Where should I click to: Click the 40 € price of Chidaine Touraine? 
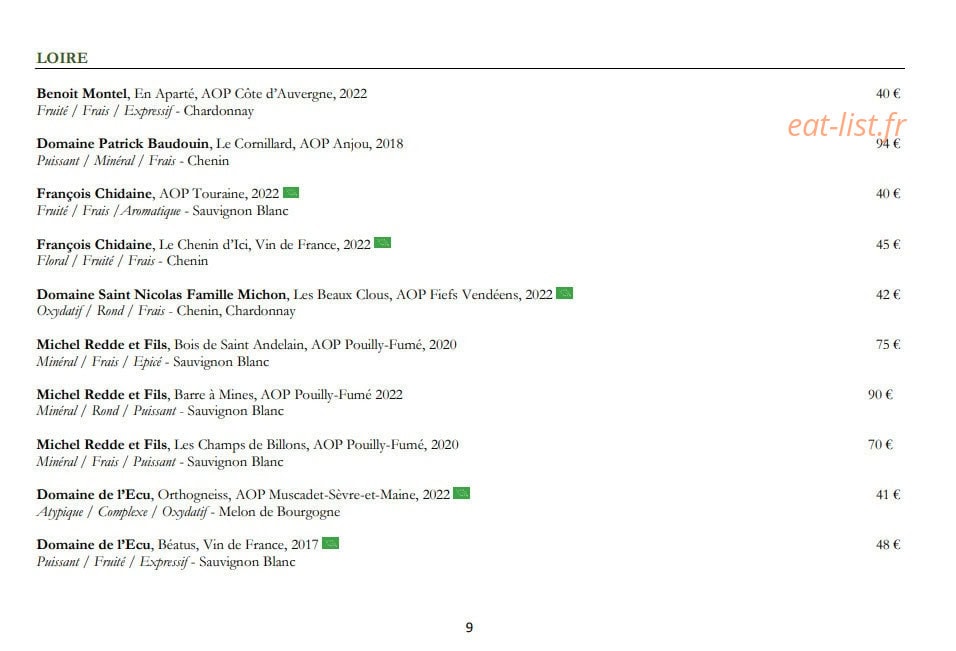pos(888,194)
